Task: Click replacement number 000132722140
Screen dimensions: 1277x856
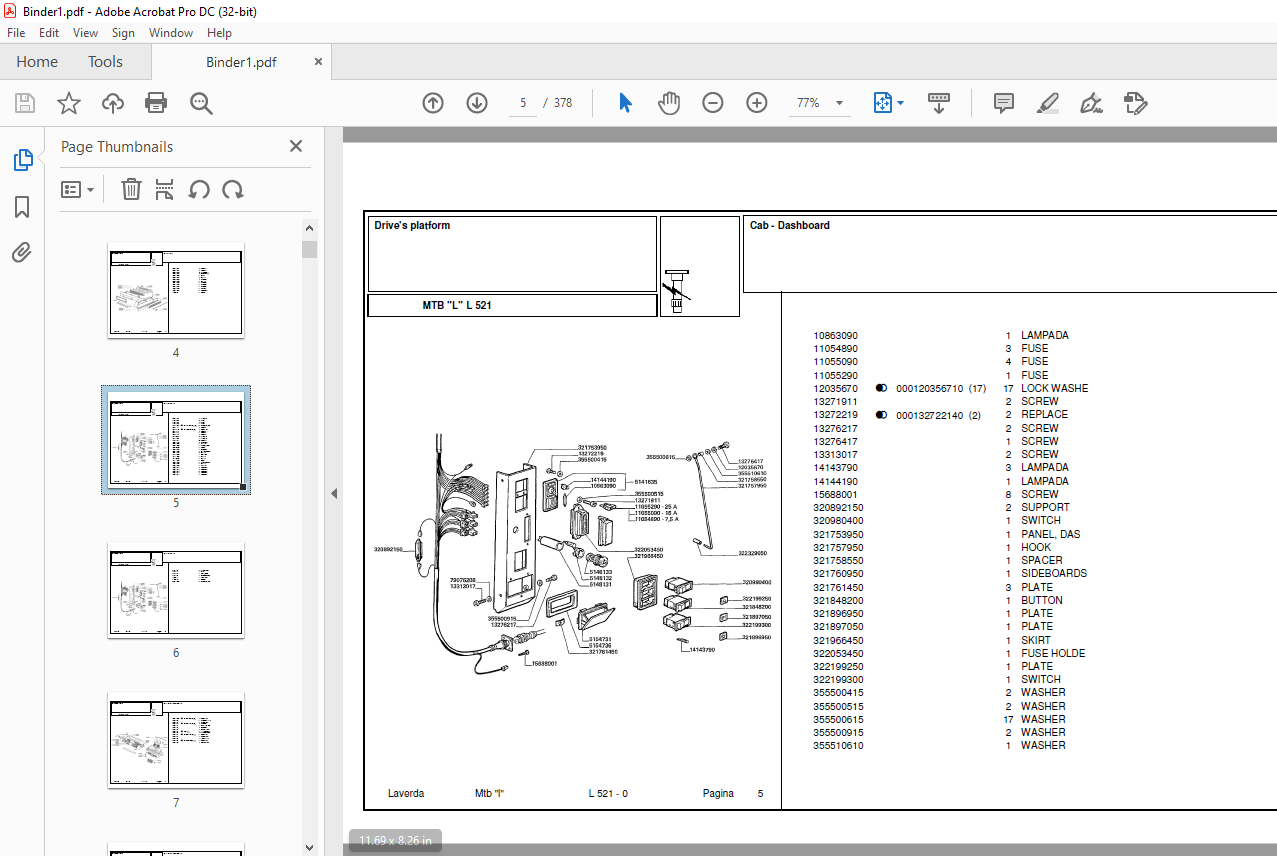Action: click(930, 415)
